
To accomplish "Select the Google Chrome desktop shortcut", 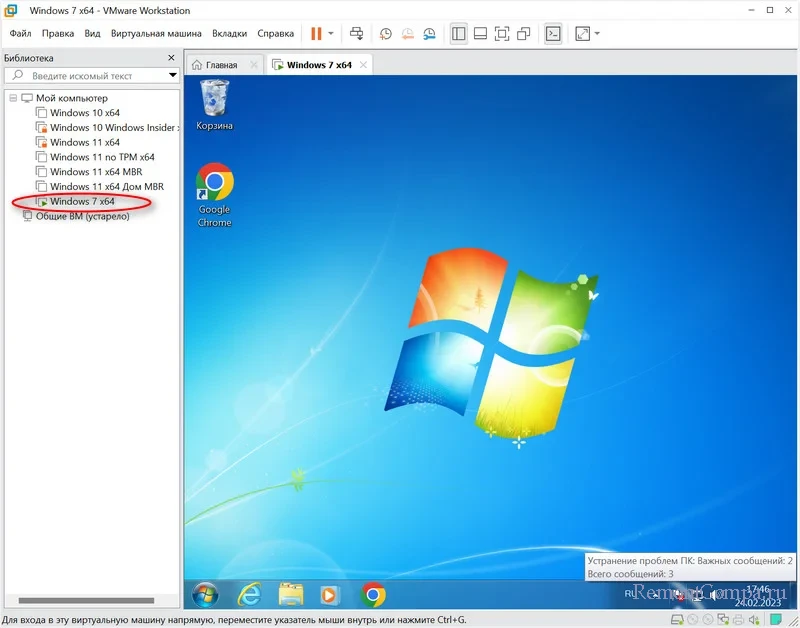I will (214, 195).
